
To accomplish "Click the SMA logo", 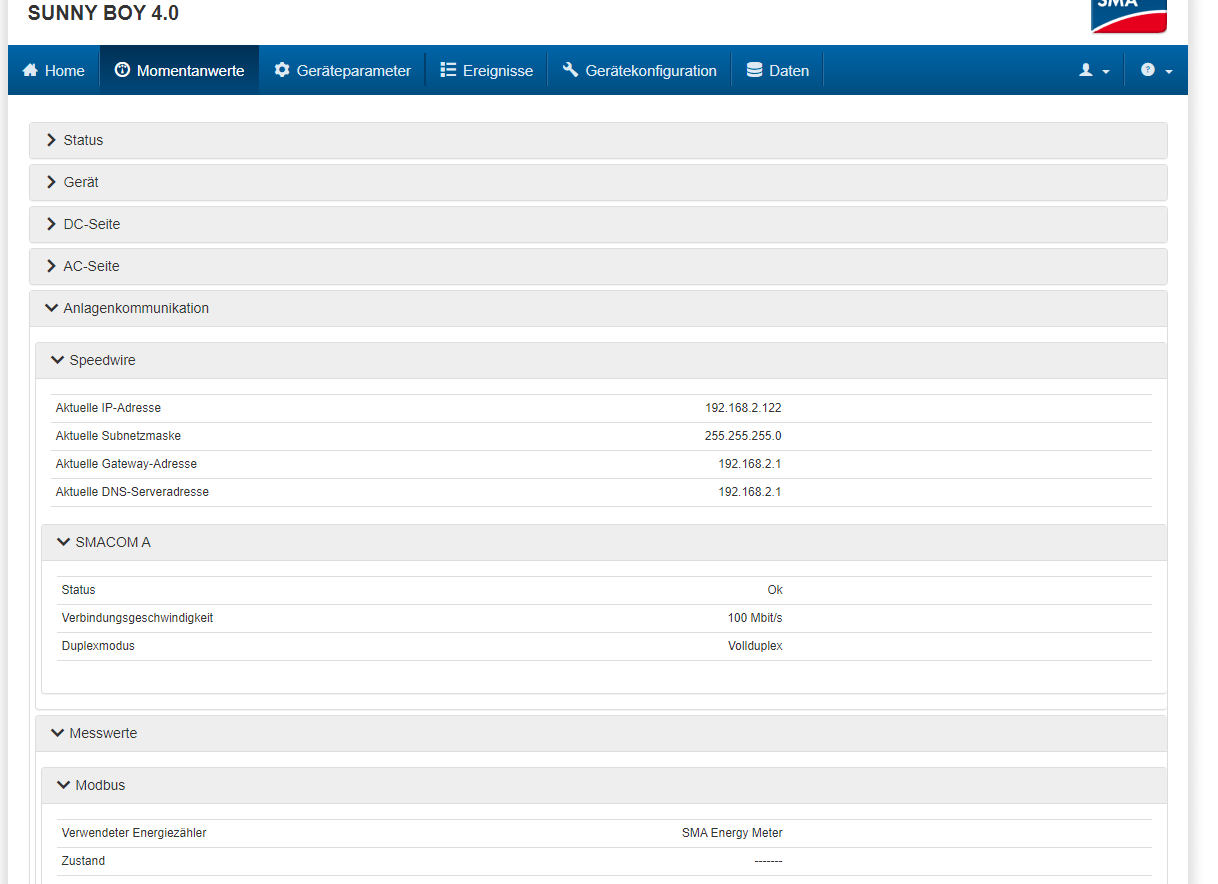I will (1129, 15).
